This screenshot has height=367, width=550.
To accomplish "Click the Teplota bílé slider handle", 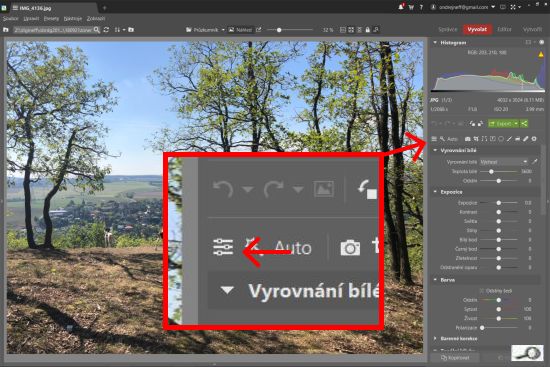I will coord(491,172).
